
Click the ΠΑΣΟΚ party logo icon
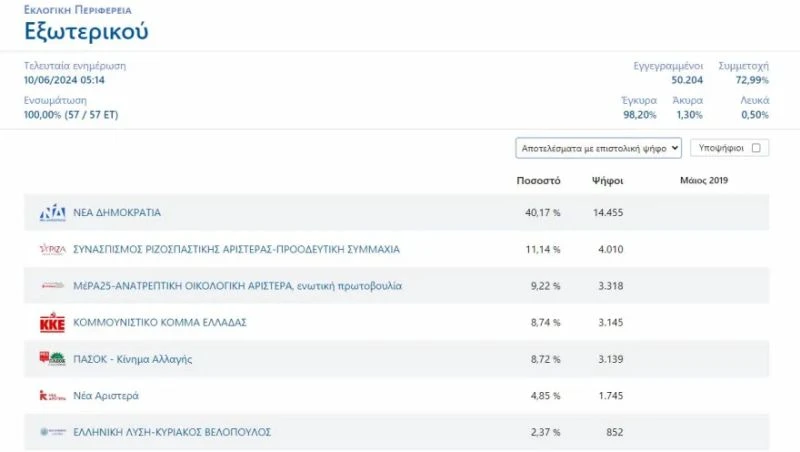pyautogui.click(x=52, y=359)
